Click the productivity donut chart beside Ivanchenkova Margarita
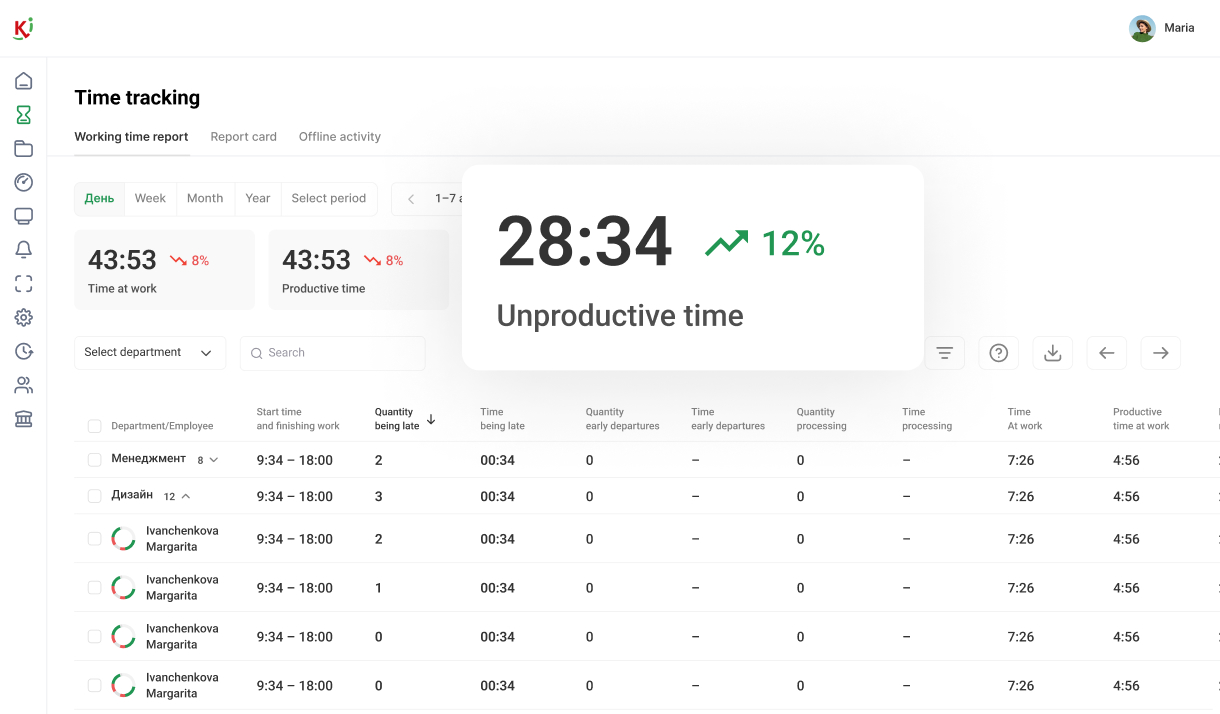 (x=122, y=538)
